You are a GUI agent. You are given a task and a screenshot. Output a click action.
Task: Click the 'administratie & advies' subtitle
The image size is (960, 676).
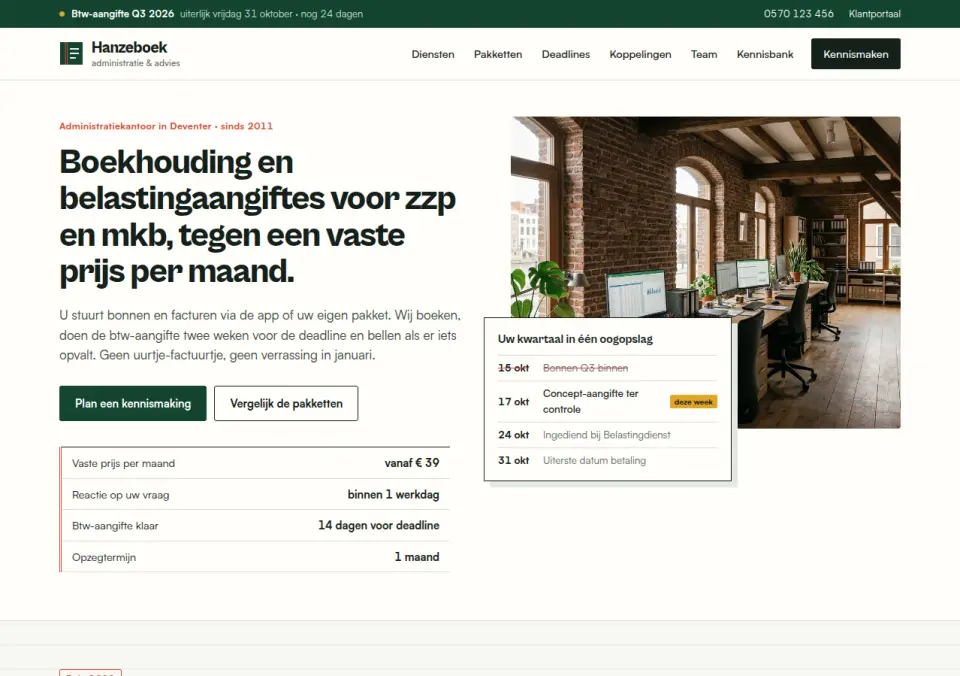(136, 63)
